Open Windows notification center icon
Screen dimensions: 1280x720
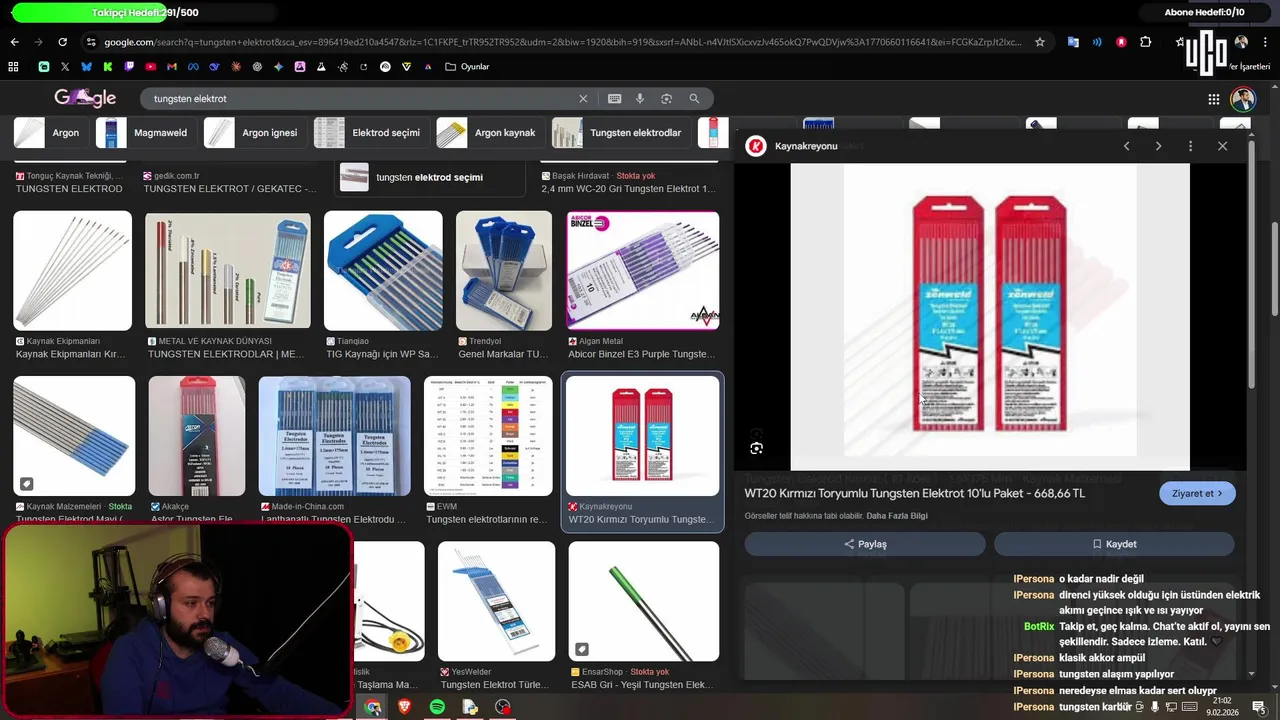[1259, 707]
